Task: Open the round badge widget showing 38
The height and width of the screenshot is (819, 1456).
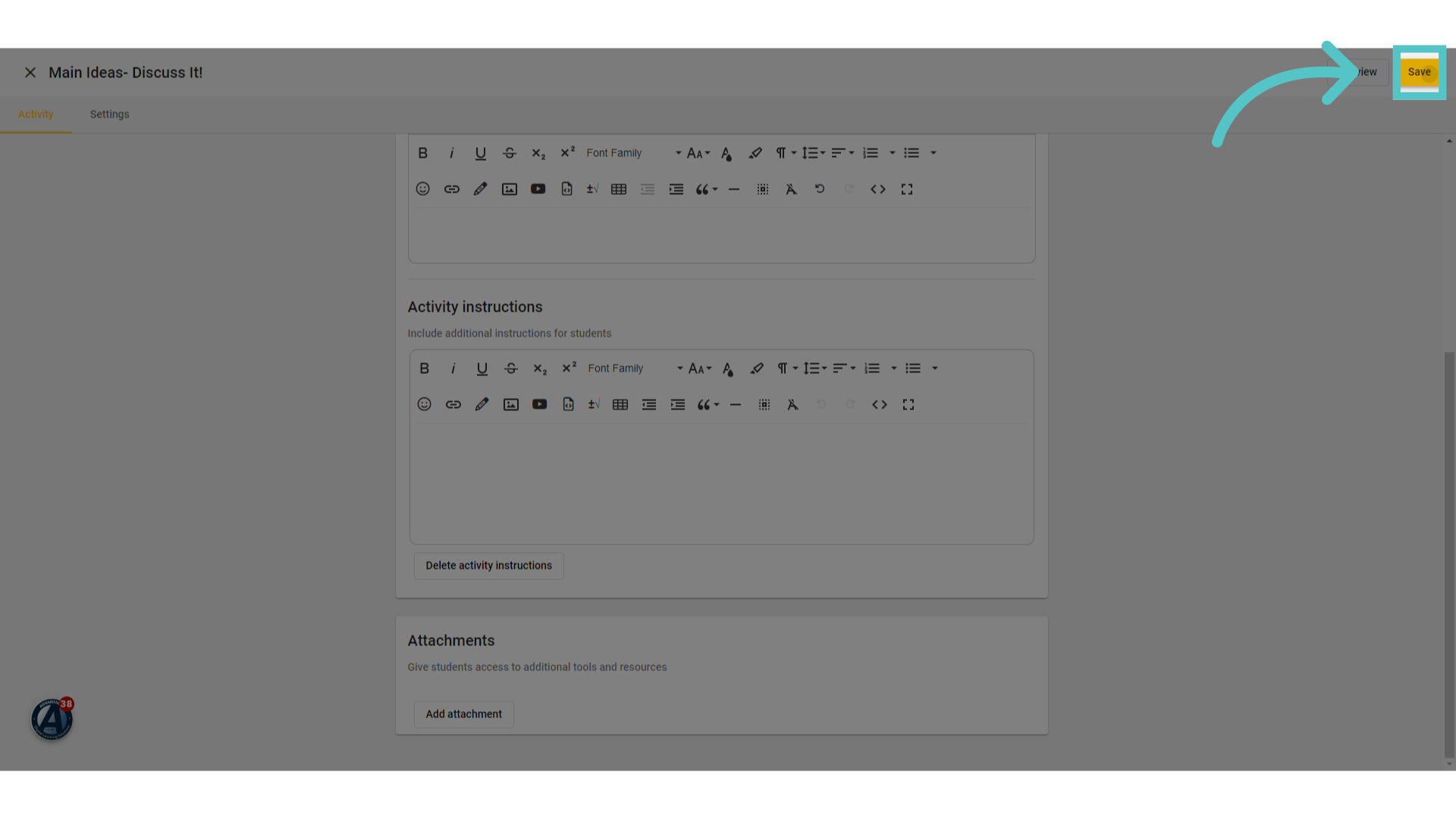Action: coord(52,719)
